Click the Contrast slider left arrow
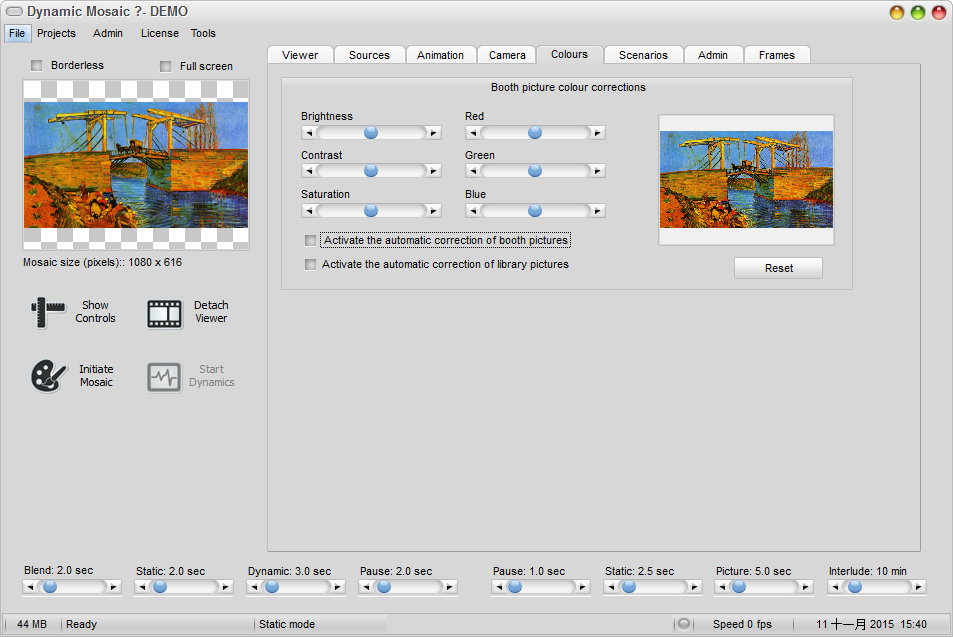953x637 pixels. tap(309, 171)
